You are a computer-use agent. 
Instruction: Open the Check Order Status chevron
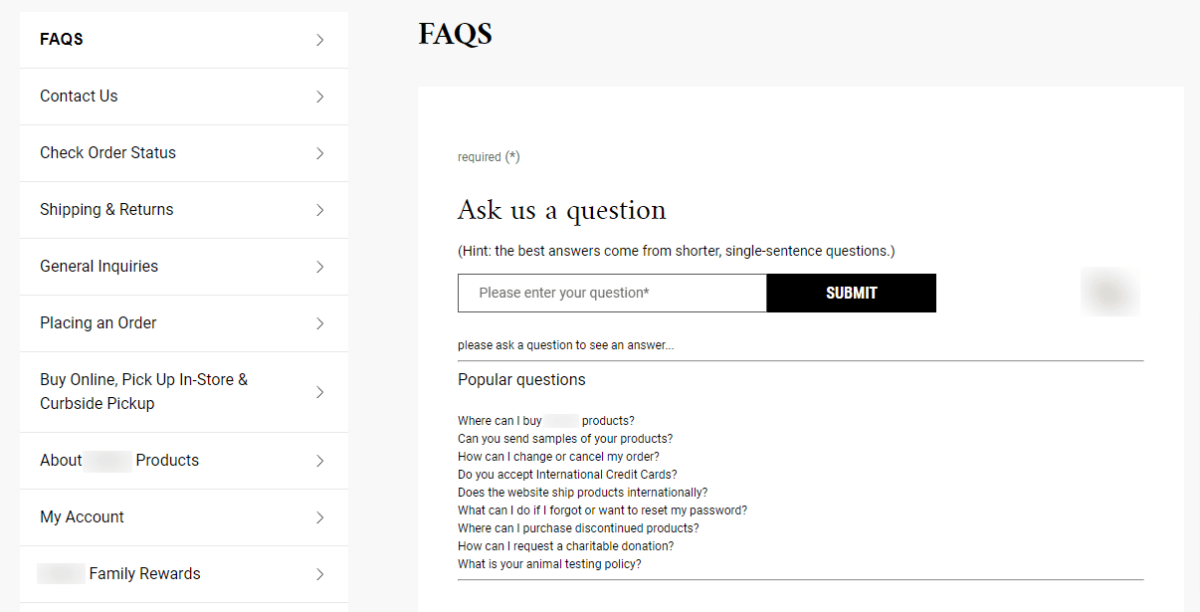point(319,152)
